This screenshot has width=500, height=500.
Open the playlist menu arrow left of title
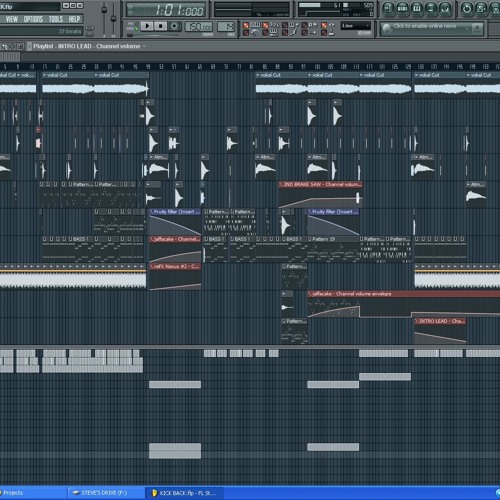(x=29, y=46)
